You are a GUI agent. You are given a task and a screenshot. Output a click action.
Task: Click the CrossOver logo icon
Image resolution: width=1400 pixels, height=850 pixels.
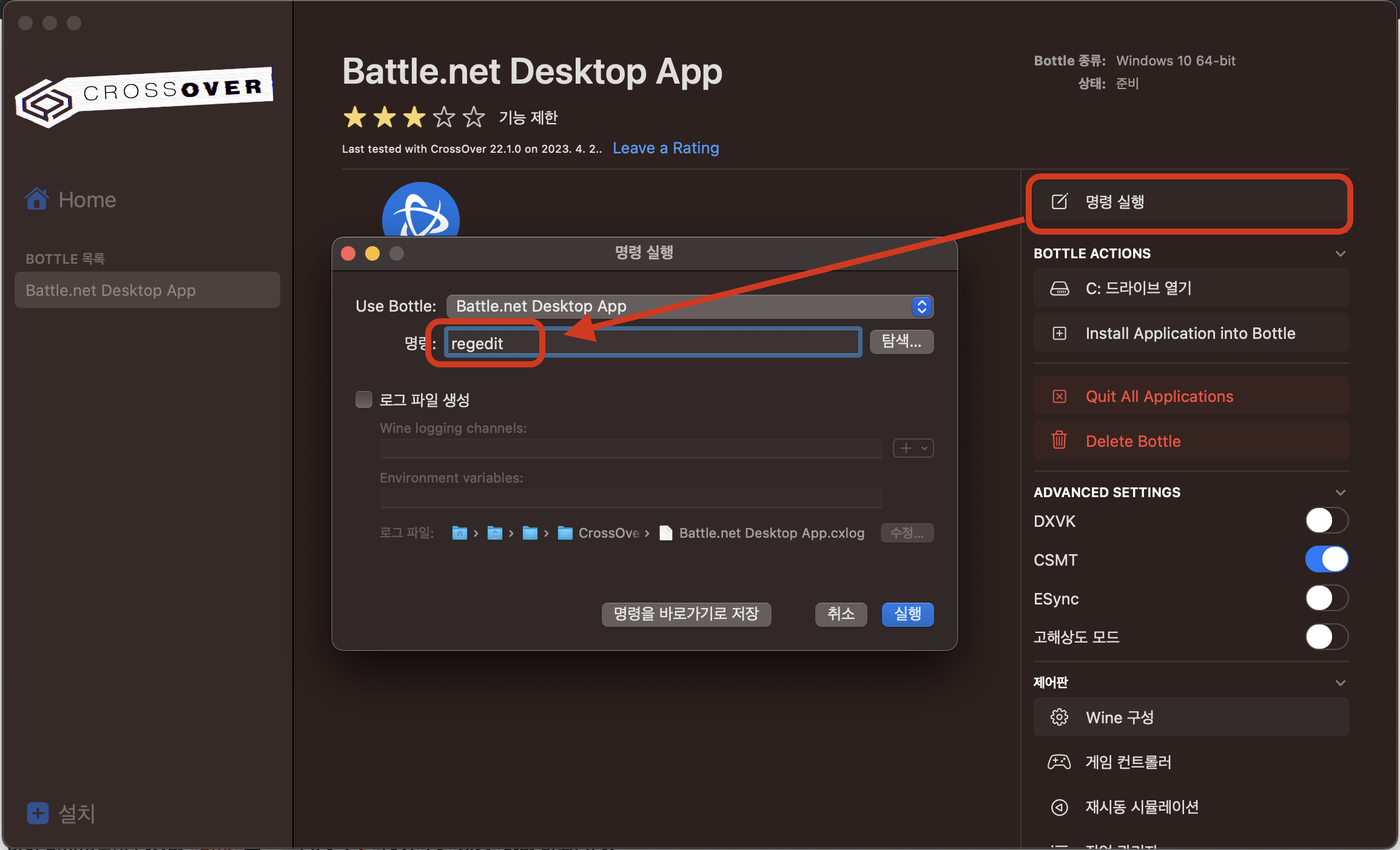click(45, 103)
